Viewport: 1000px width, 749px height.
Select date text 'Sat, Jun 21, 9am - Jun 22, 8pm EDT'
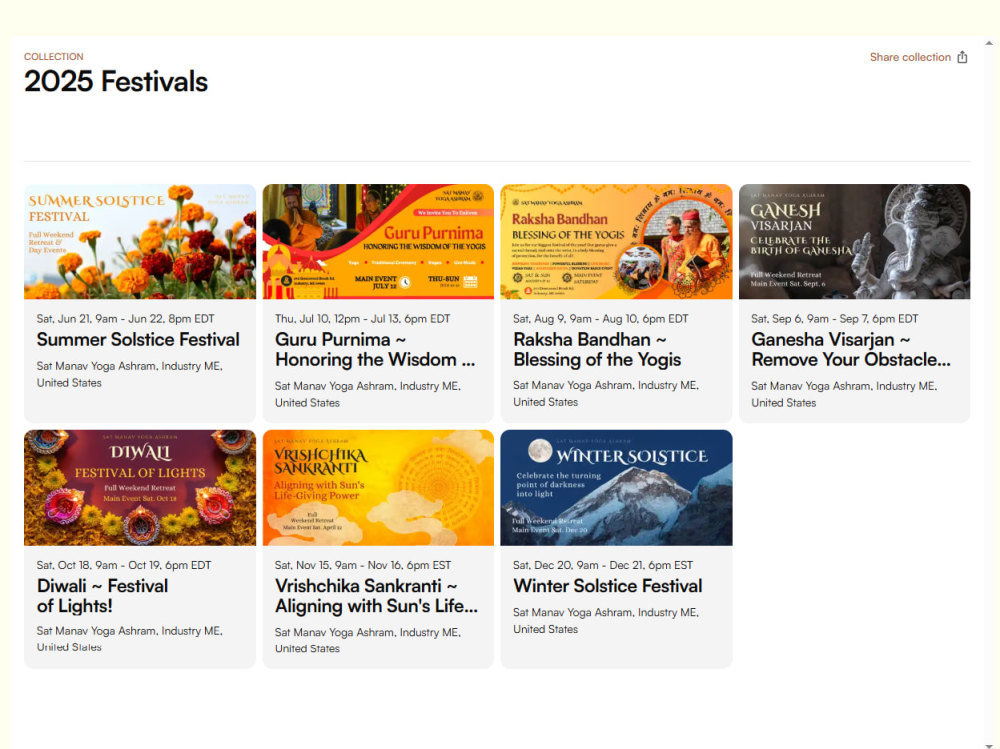pos(126,318)
